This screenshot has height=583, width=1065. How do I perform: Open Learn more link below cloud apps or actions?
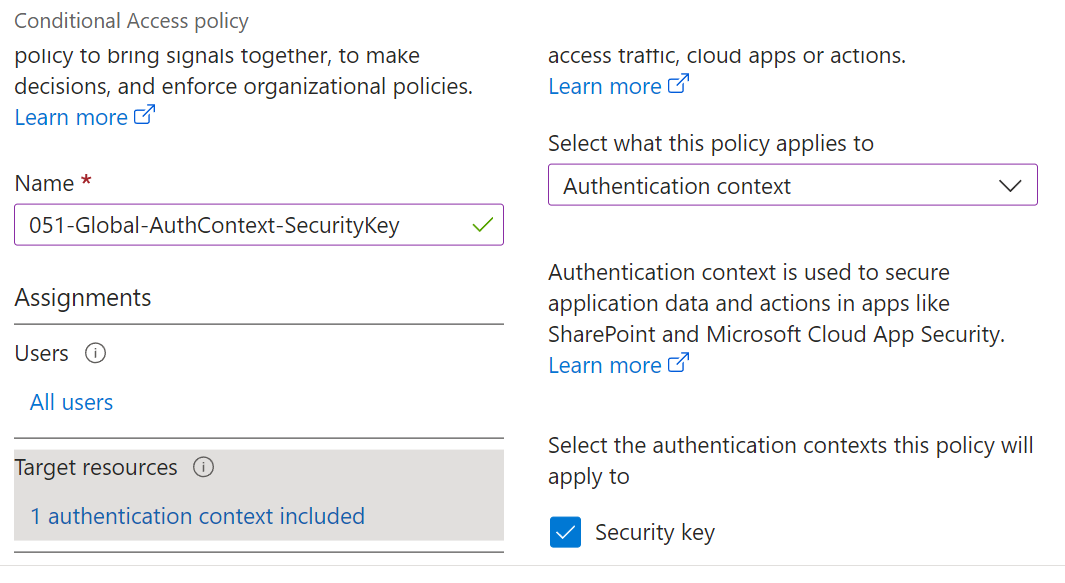click(604, 86)
